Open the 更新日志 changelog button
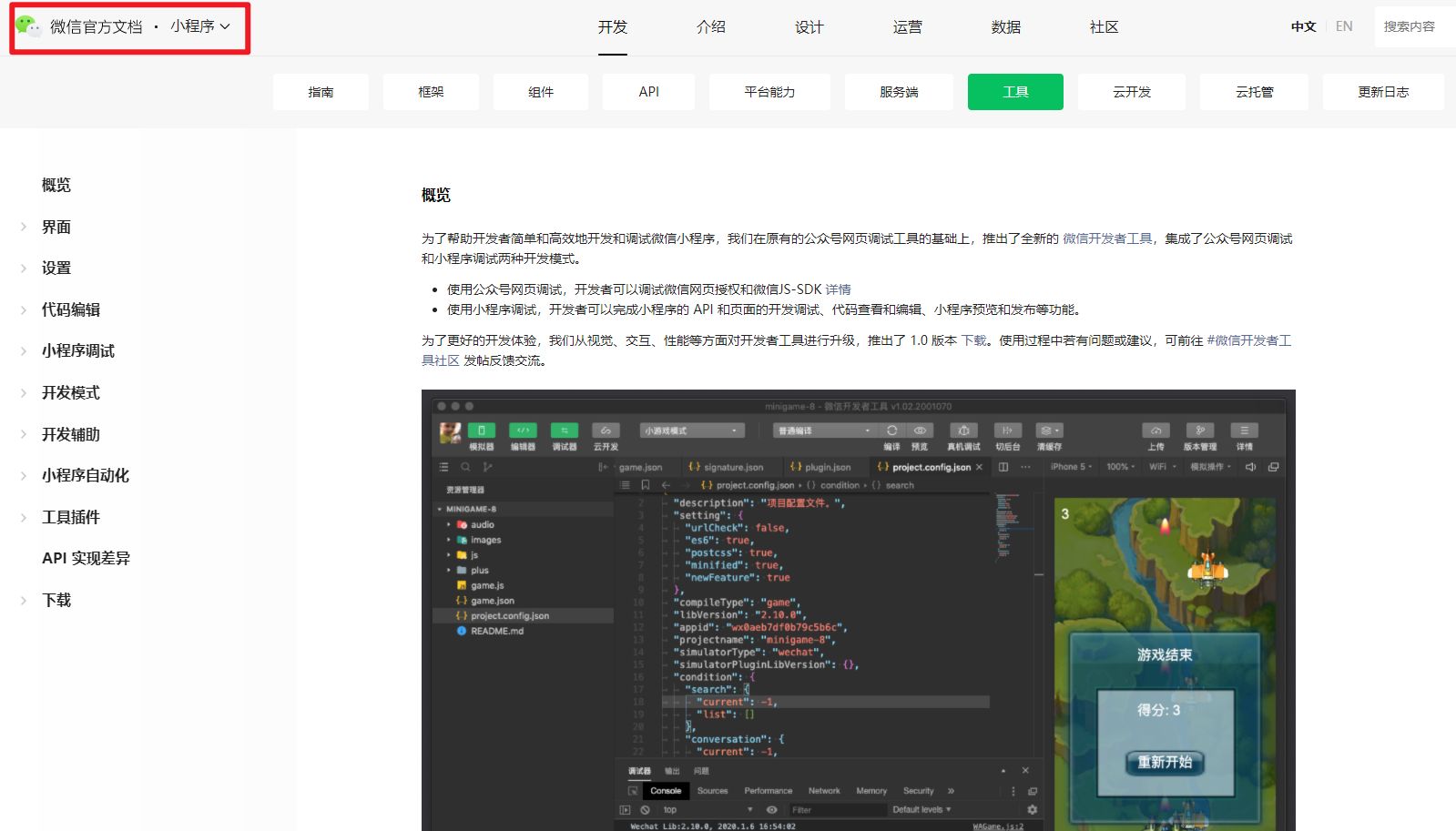 [x=1383, y=92]
